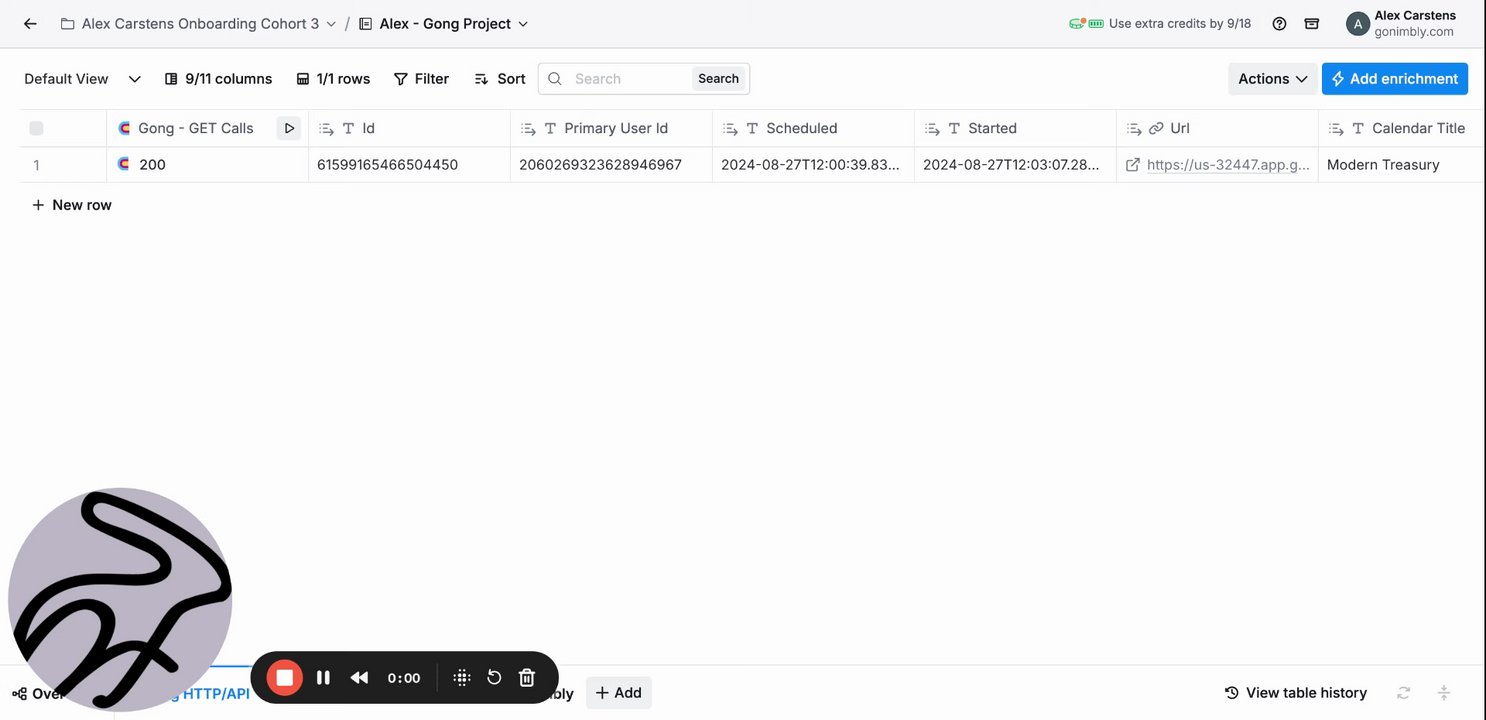This screenshot has height=720, width=1486.
Task: Click the recorder drag grid icon
Action: (x=461, y=678)
